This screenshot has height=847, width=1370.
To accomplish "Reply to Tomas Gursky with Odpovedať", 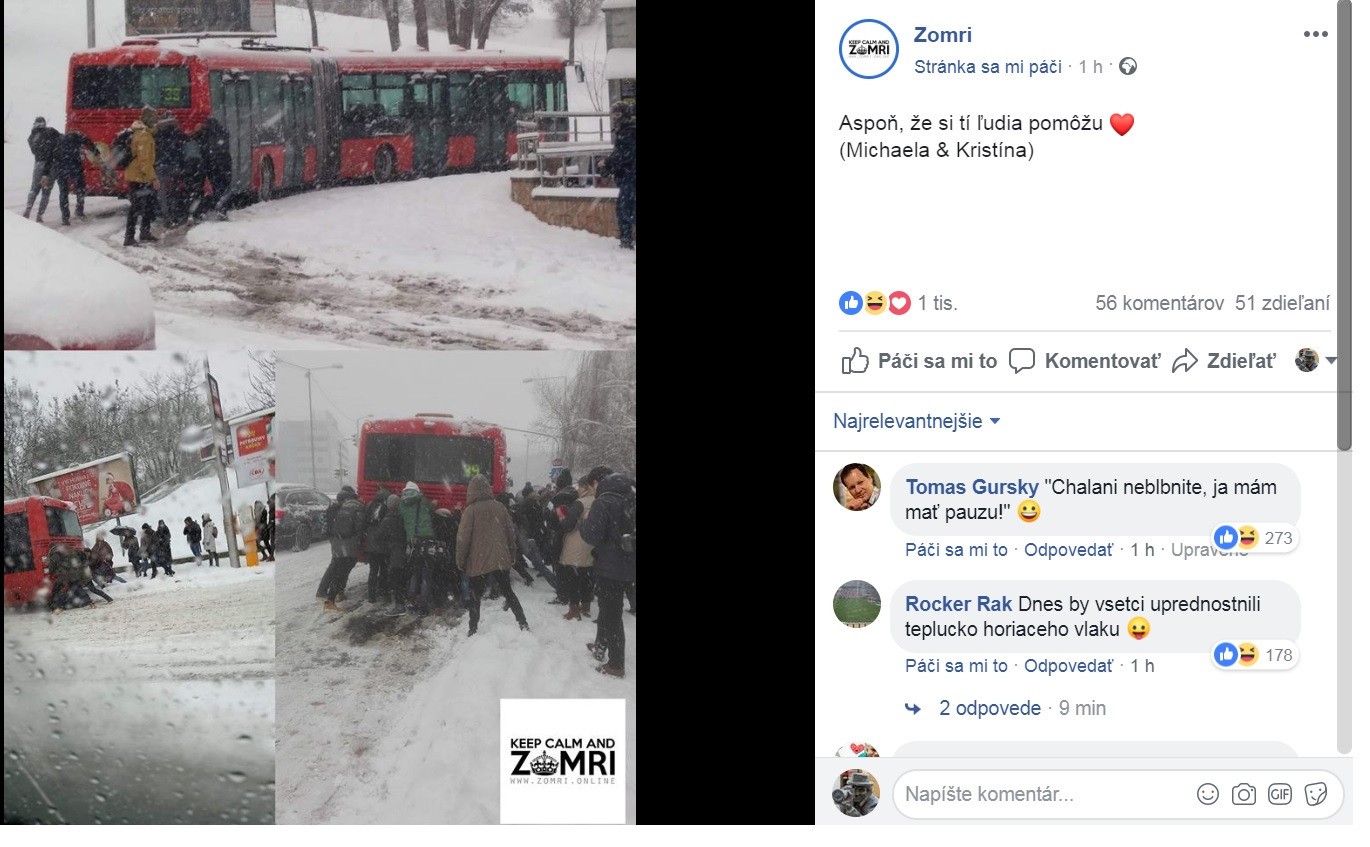I will (1068, 549).
